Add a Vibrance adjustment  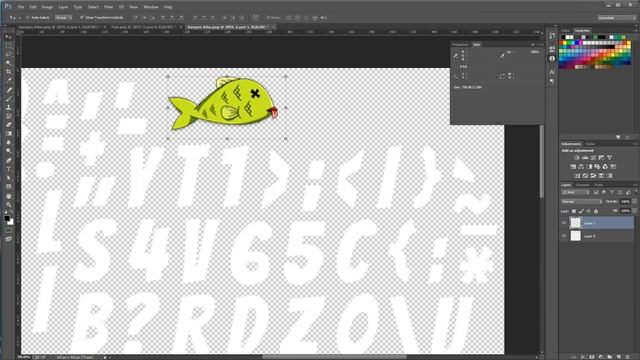(x=609, y=158)
